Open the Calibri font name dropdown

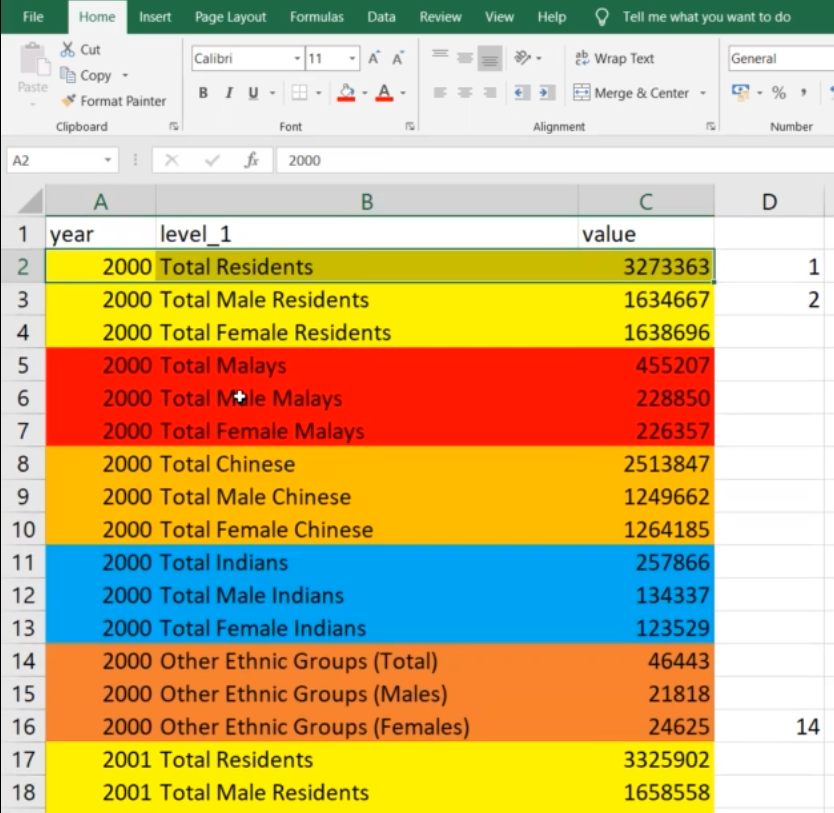click(x=297, y=59)
